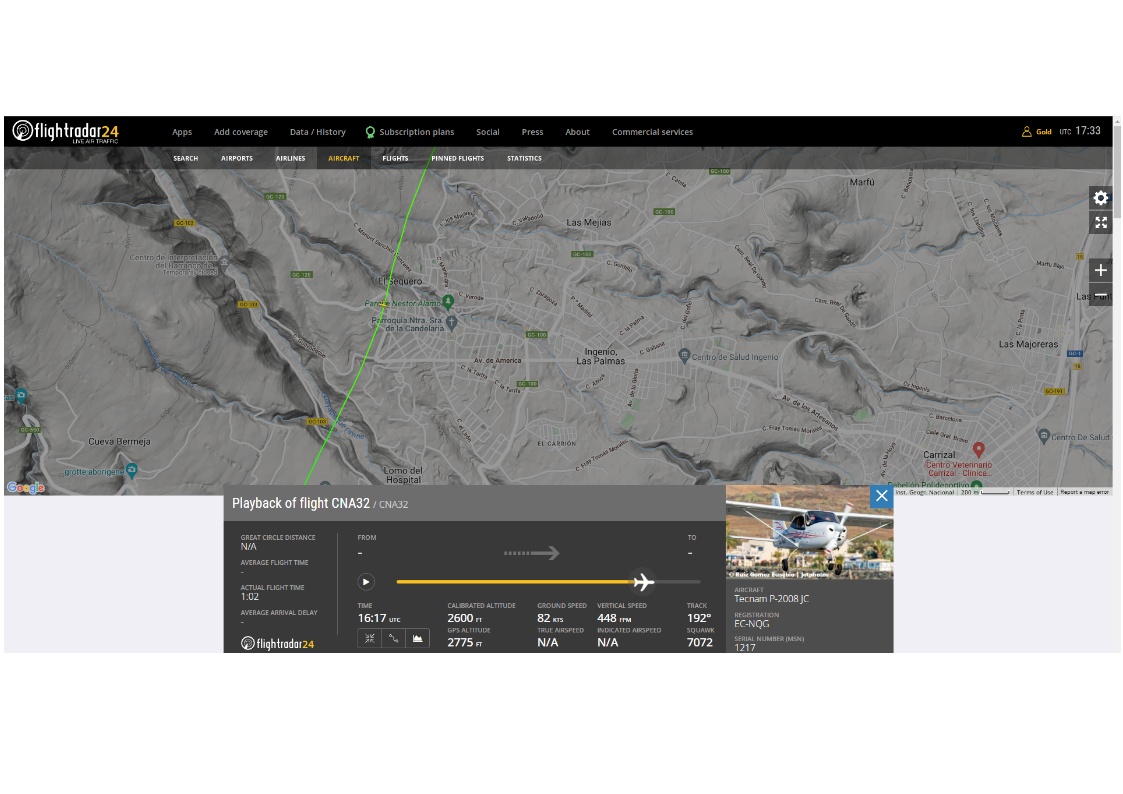Click the Parque Nestor Alamo map pin

coord(448,301)
